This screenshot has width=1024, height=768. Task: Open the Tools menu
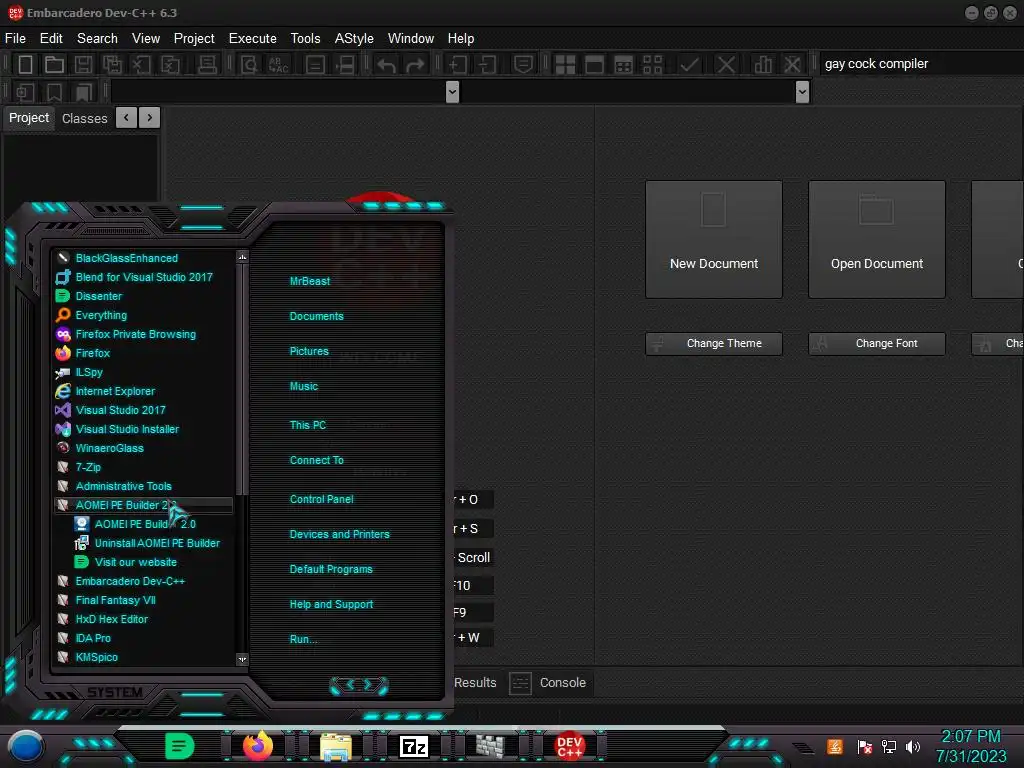[305, 39]
